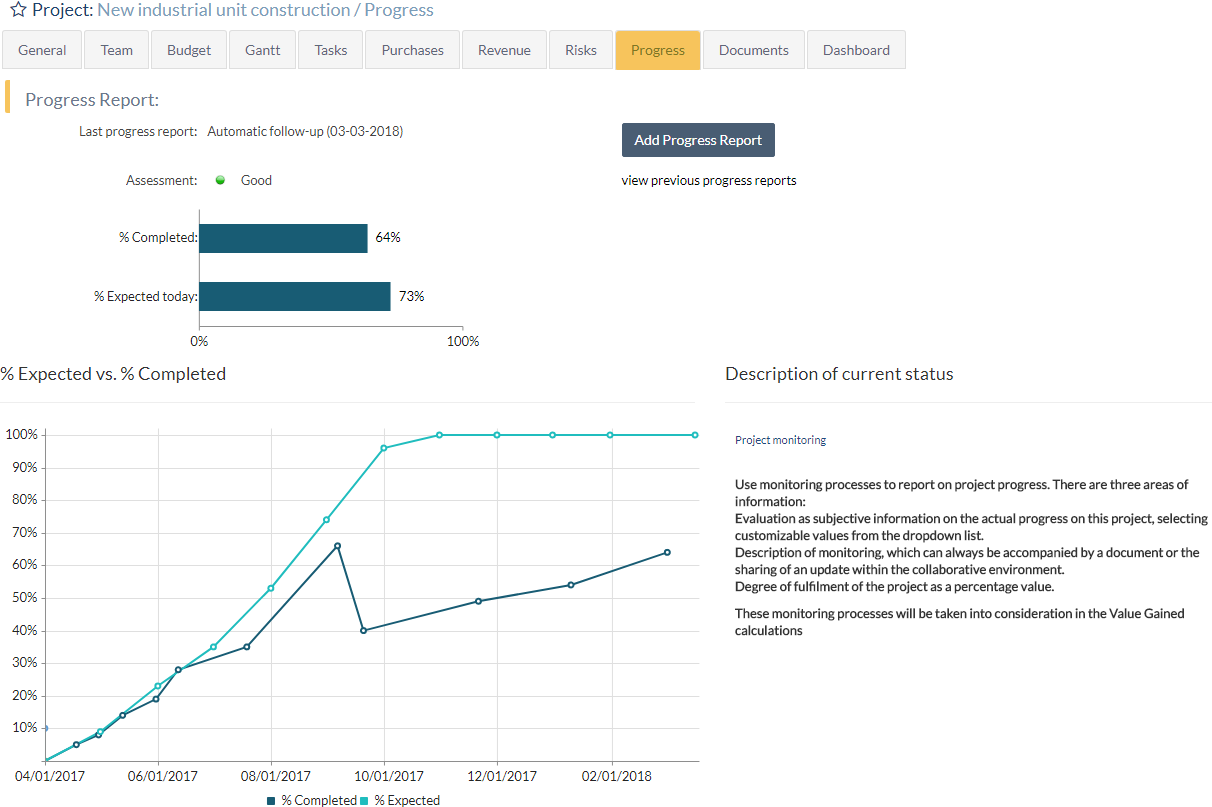
Task: Click the 64% Completed progress bar
Action: (x=283, y=238)
